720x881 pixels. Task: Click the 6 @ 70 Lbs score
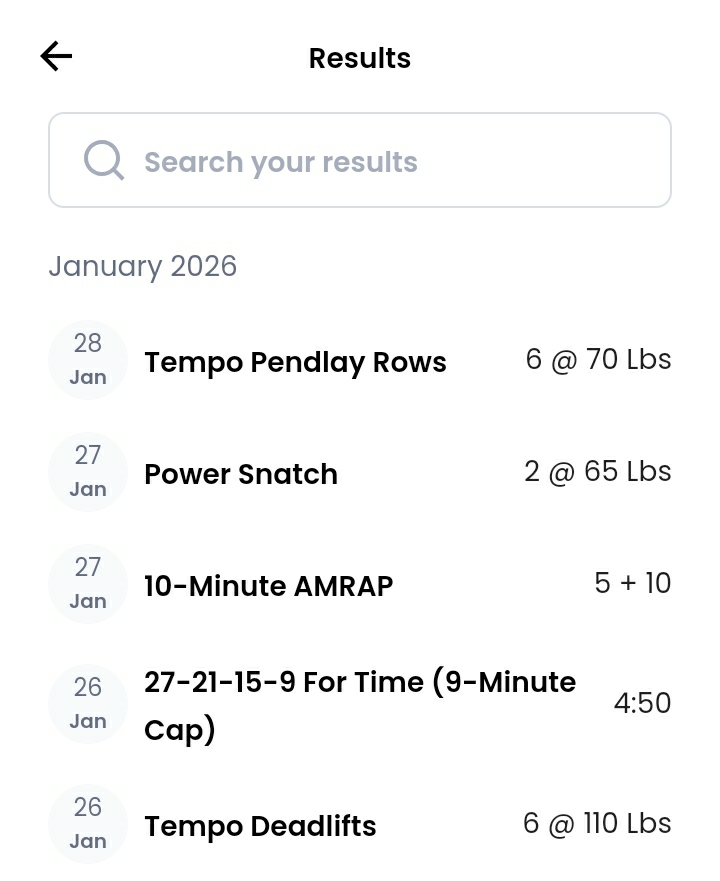pos(598,360)
